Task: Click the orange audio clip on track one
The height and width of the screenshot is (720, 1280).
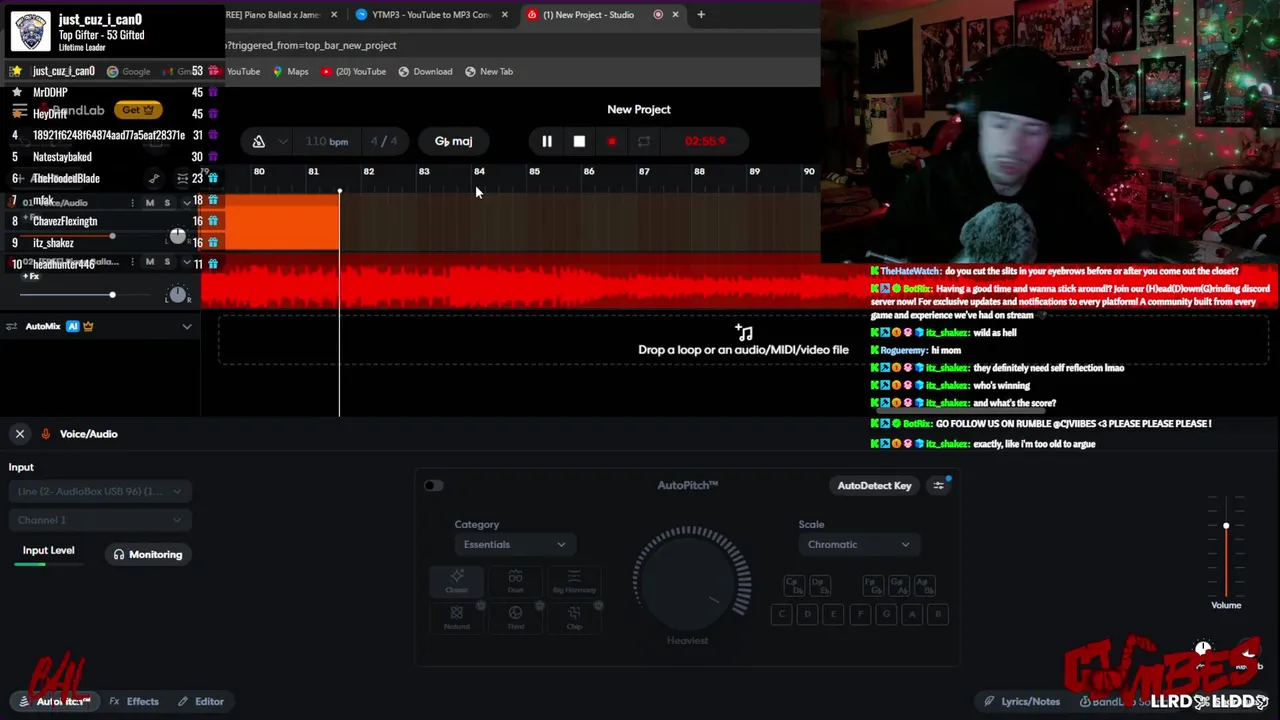Action: pos(270,222)
